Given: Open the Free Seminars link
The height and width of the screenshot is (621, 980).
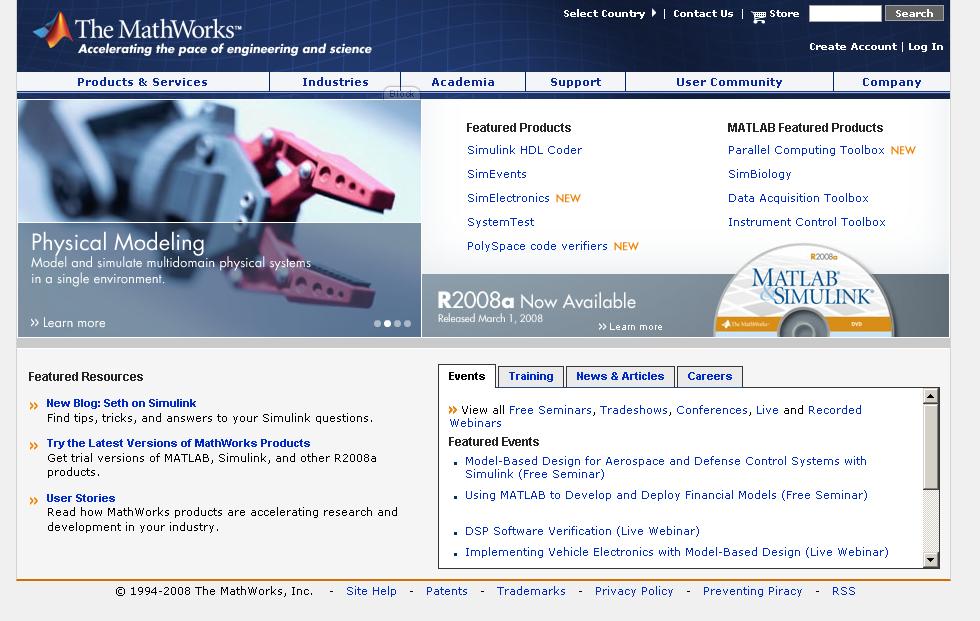Looking at the screenshot, I should (550, 410).
